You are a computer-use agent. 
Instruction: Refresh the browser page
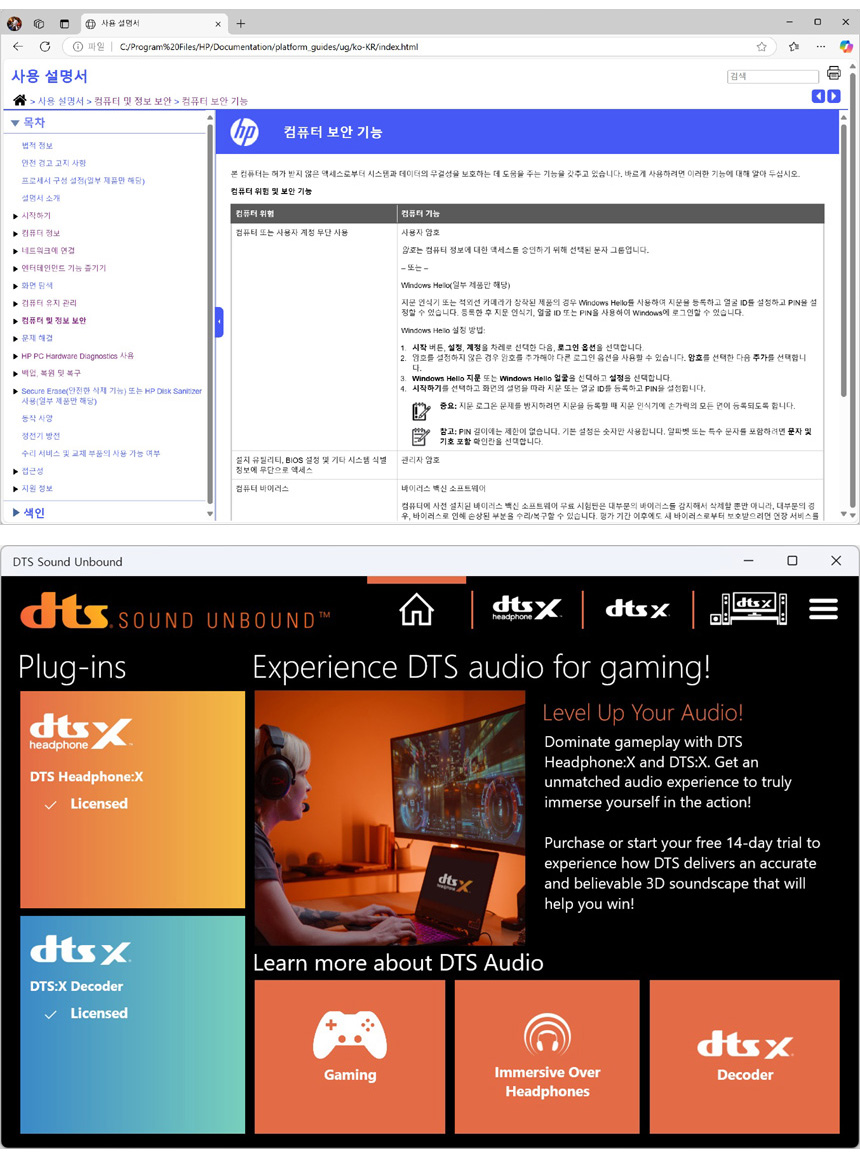[45, 46]
